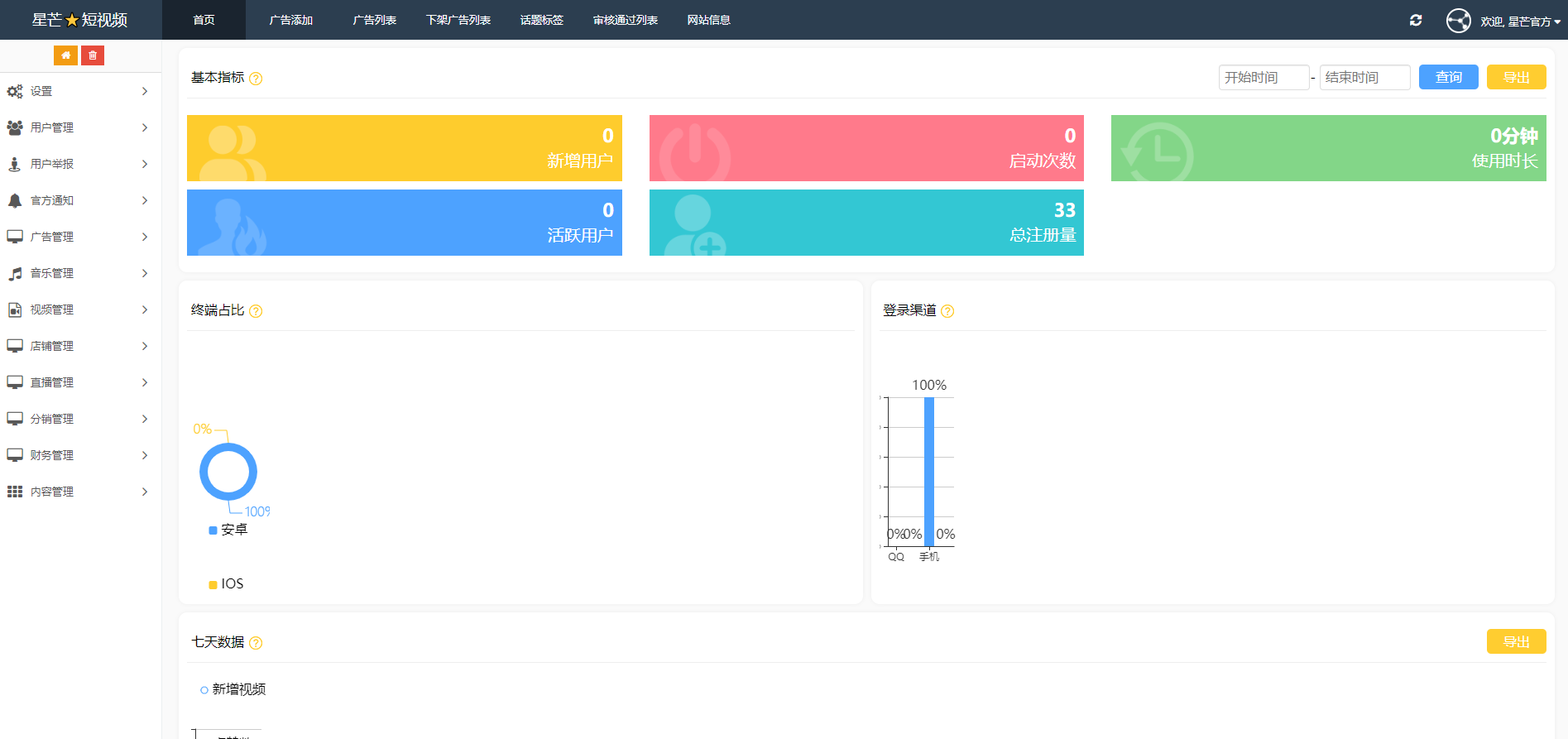The image size is (1568, 739).
Task: Click the video file icon beside 视频管理
Action: pos(15,310)
